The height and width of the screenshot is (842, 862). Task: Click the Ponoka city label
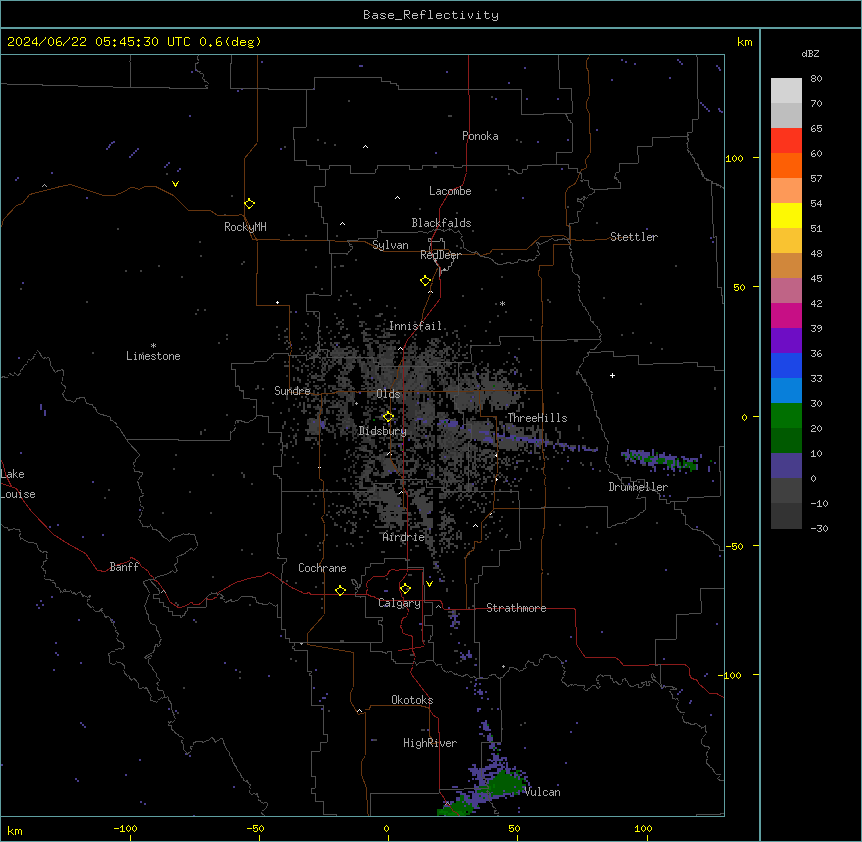pyautogui.click(x=480, y=136)
